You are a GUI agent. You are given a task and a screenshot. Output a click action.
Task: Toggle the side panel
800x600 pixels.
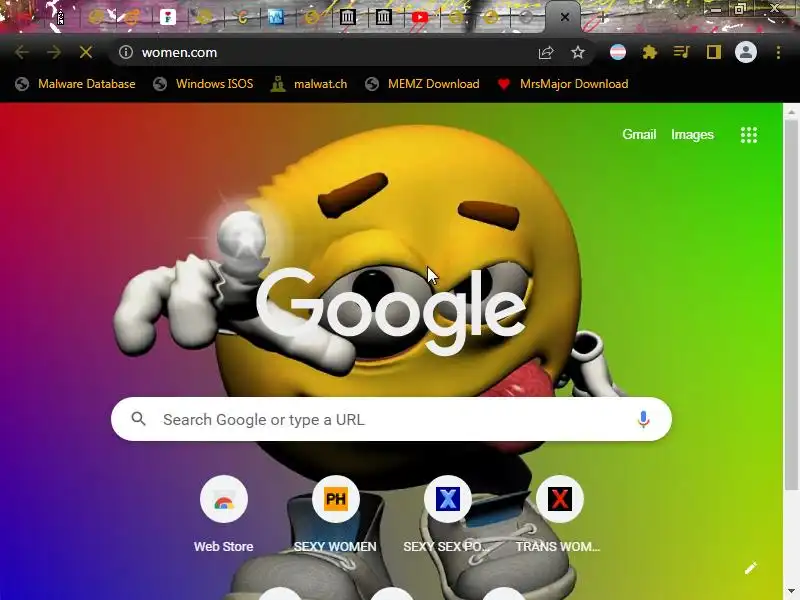coord(713,52)
